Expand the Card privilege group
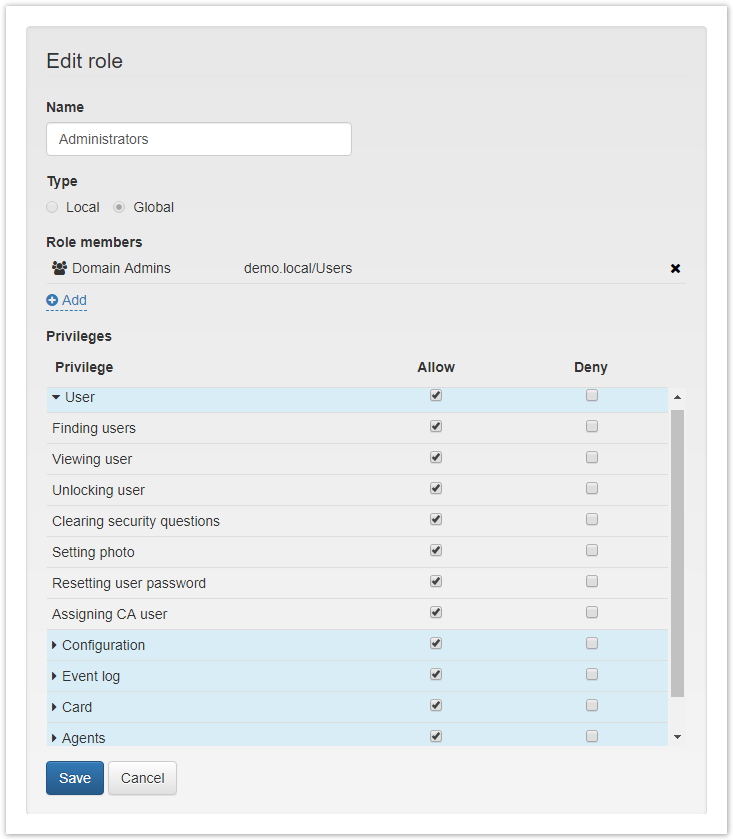The height and width of the screenshot is (840, 733). pos(55,706)
